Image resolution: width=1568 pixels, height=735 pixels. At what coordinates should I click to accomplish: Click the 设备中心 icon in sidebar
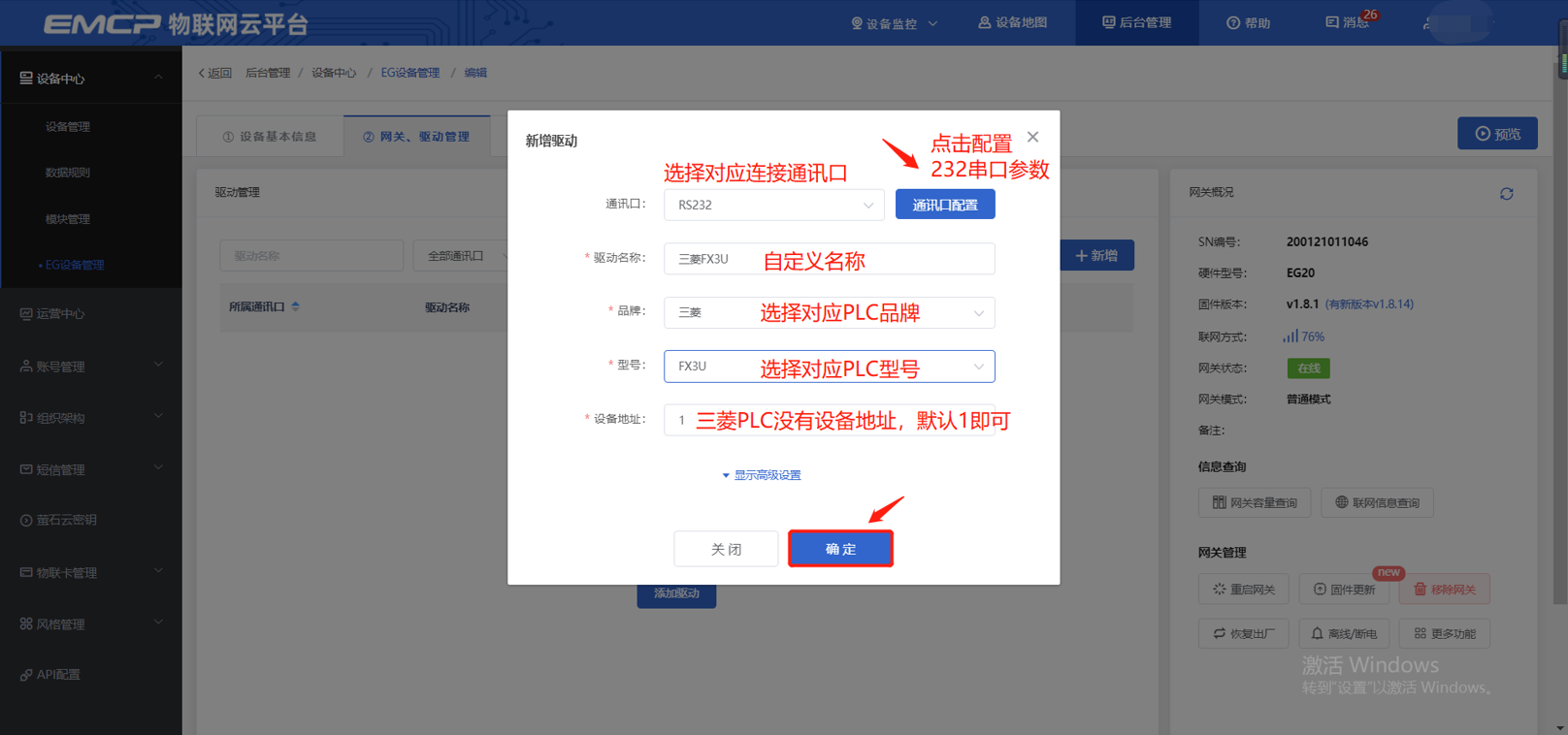(26, 79)
